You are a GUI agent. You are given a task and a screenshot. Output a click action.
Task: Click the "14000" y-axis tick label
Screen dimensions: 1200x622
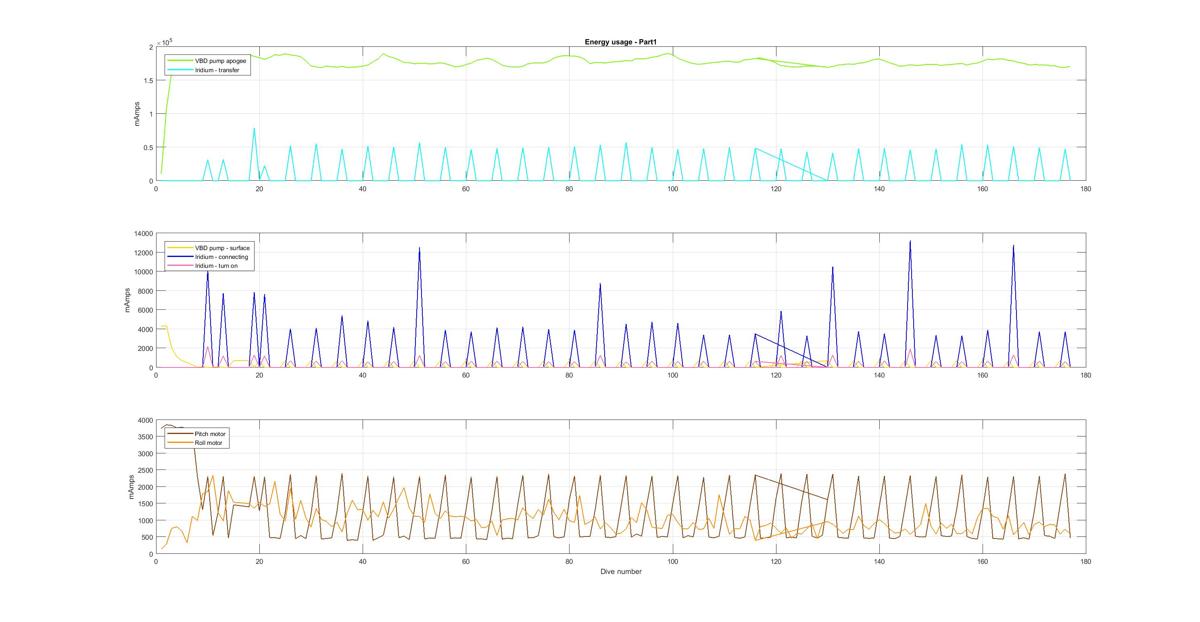click(143, 234)
